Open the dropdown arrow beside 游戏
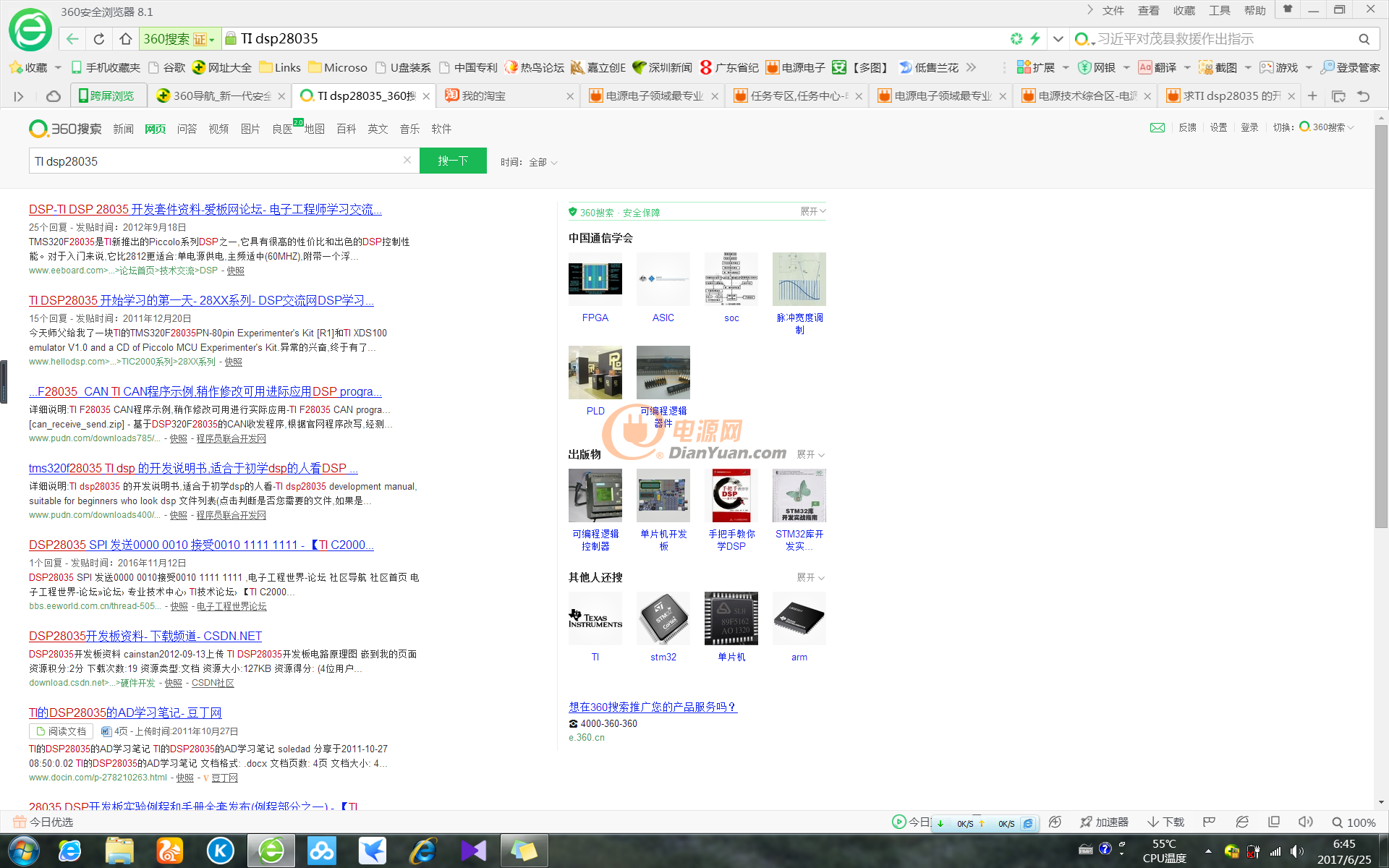The width and height of the screenshot is (1389, 868). pyautogui.click(x=1309, y=67)
